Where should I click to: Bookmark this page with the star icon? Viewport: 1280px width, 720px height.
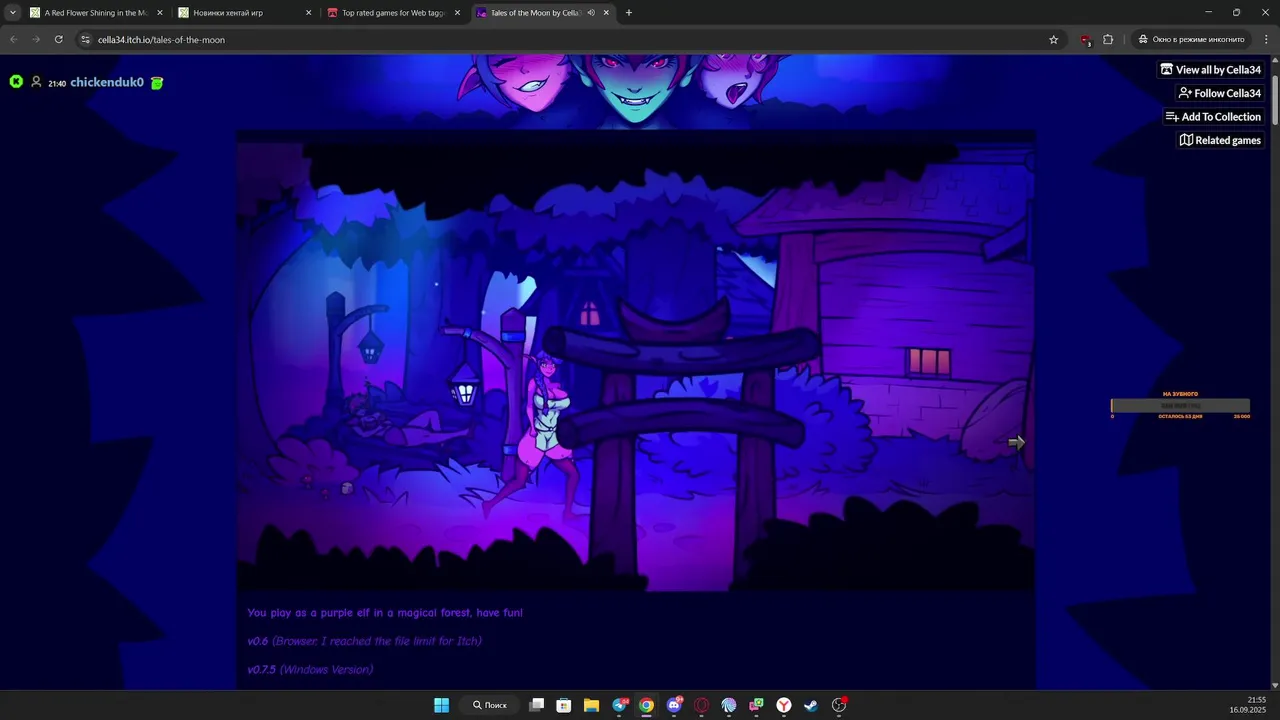pyautogui.click(x=1053, y=40)
